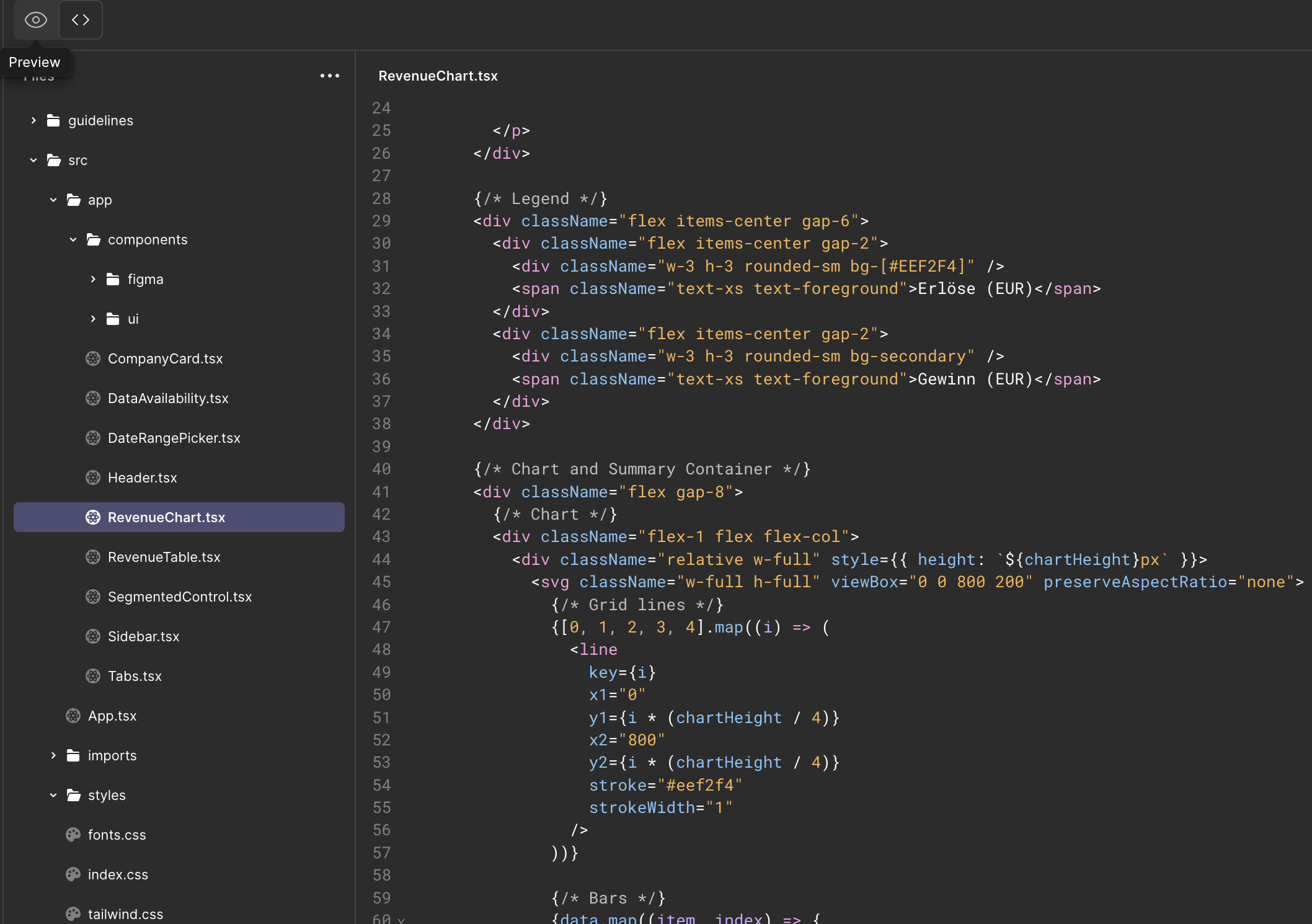This screenshot has height=924, width=1312.
Task: Click the React component icon beside RevenueChart.tsx
Action: [x=93, y=517]
